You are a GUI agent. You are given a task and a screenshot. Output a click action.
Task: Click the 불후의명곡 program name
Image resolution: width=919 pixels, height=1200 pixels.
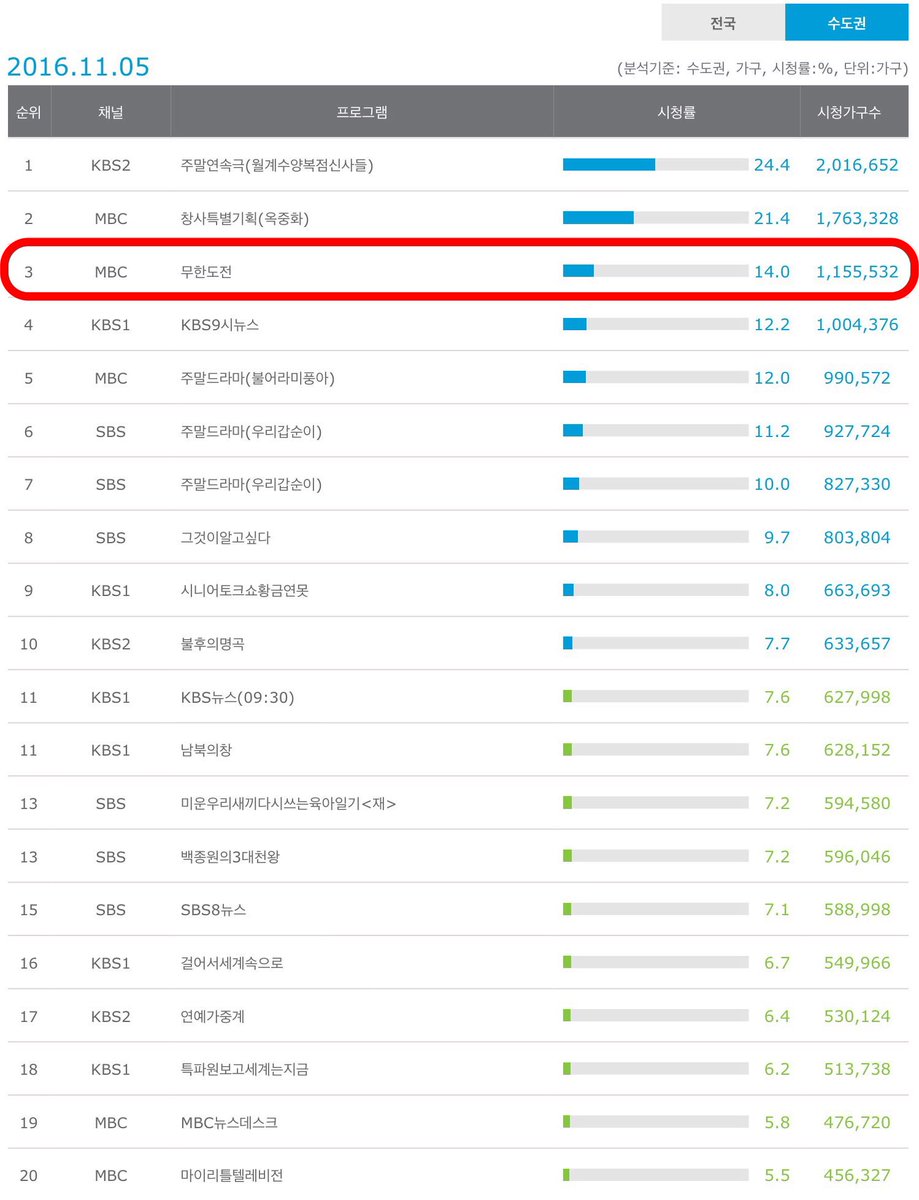pos(212,644)
